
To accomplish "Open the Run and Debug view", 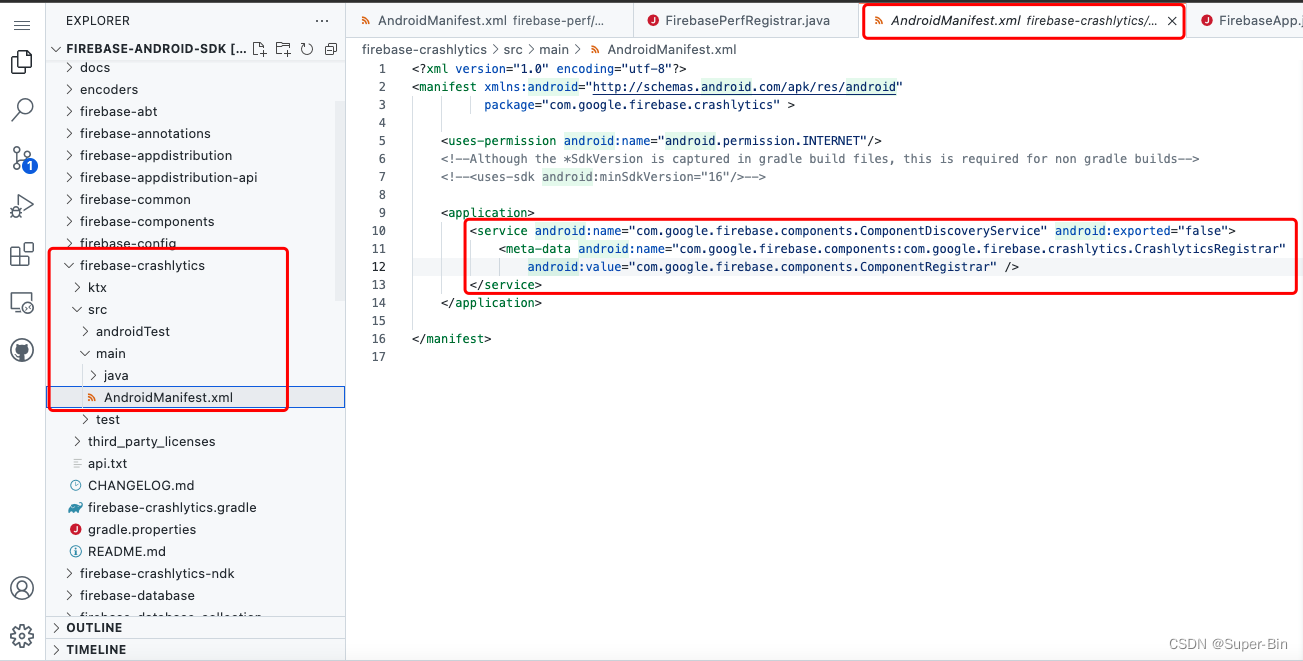I will (22, 207).
